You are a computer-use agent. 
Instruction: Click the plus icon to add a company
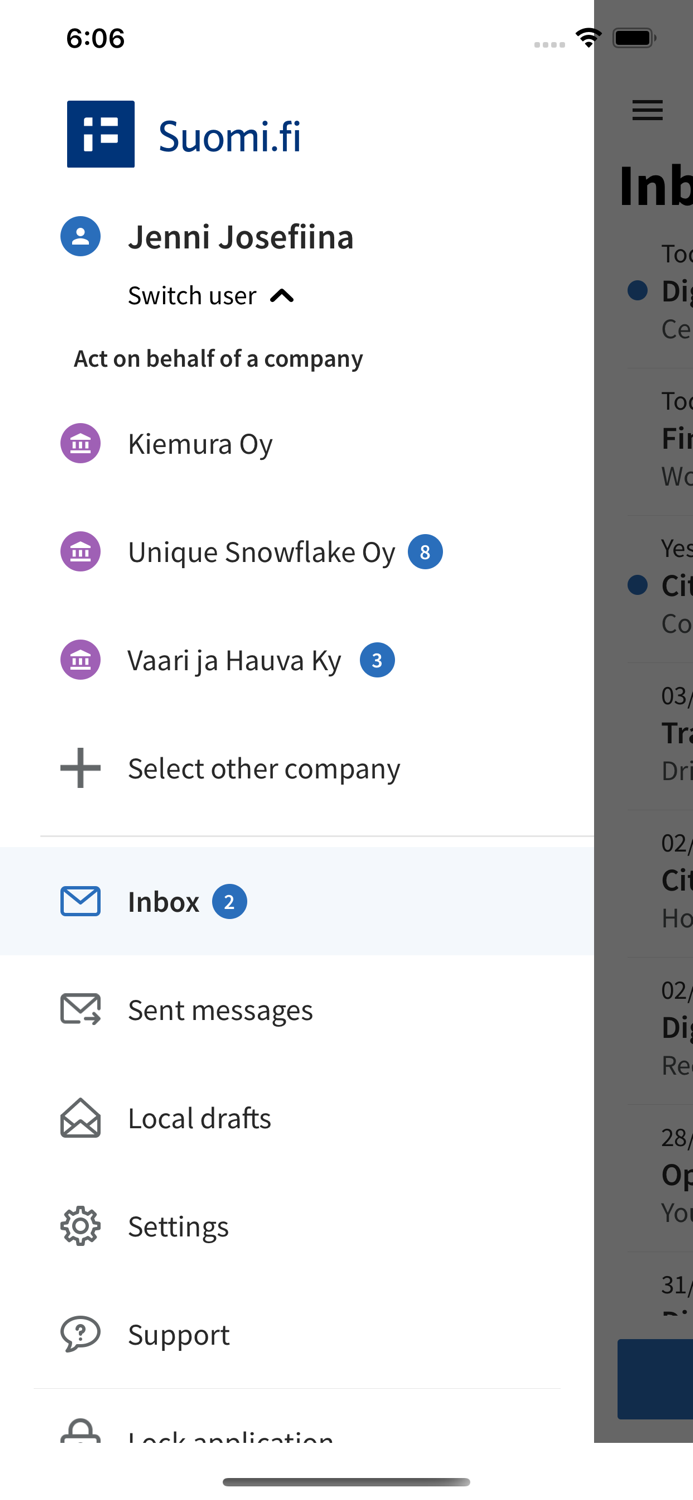(80, 768)
